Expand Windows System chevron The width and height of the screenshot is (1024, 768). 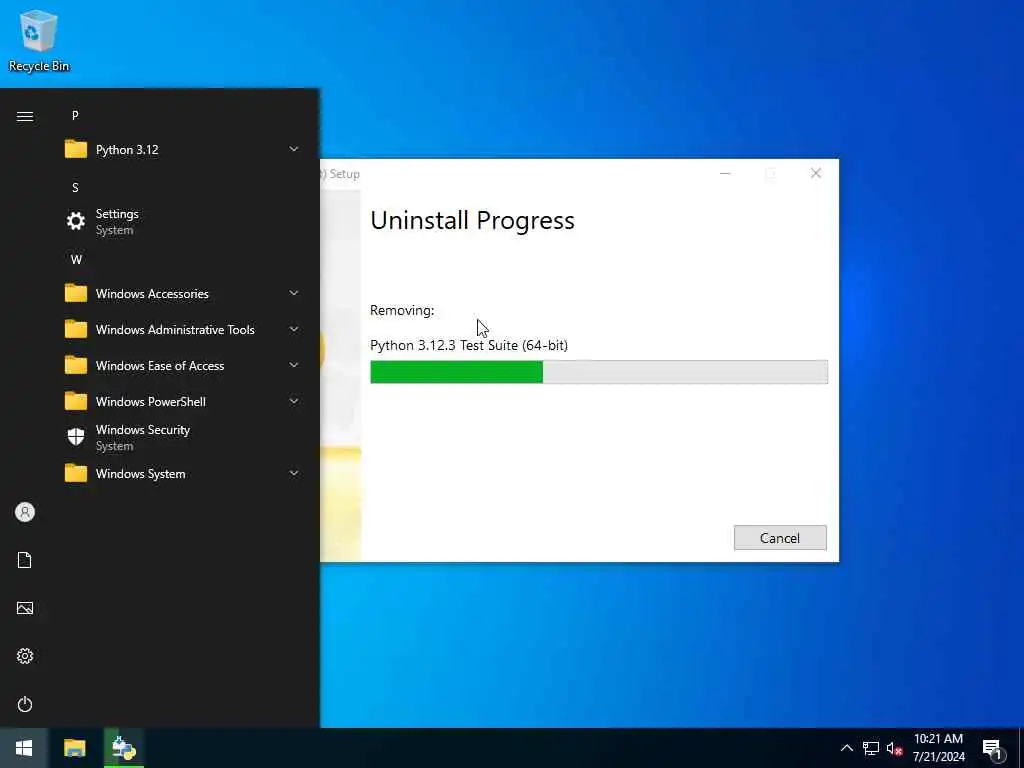(294, 473)
